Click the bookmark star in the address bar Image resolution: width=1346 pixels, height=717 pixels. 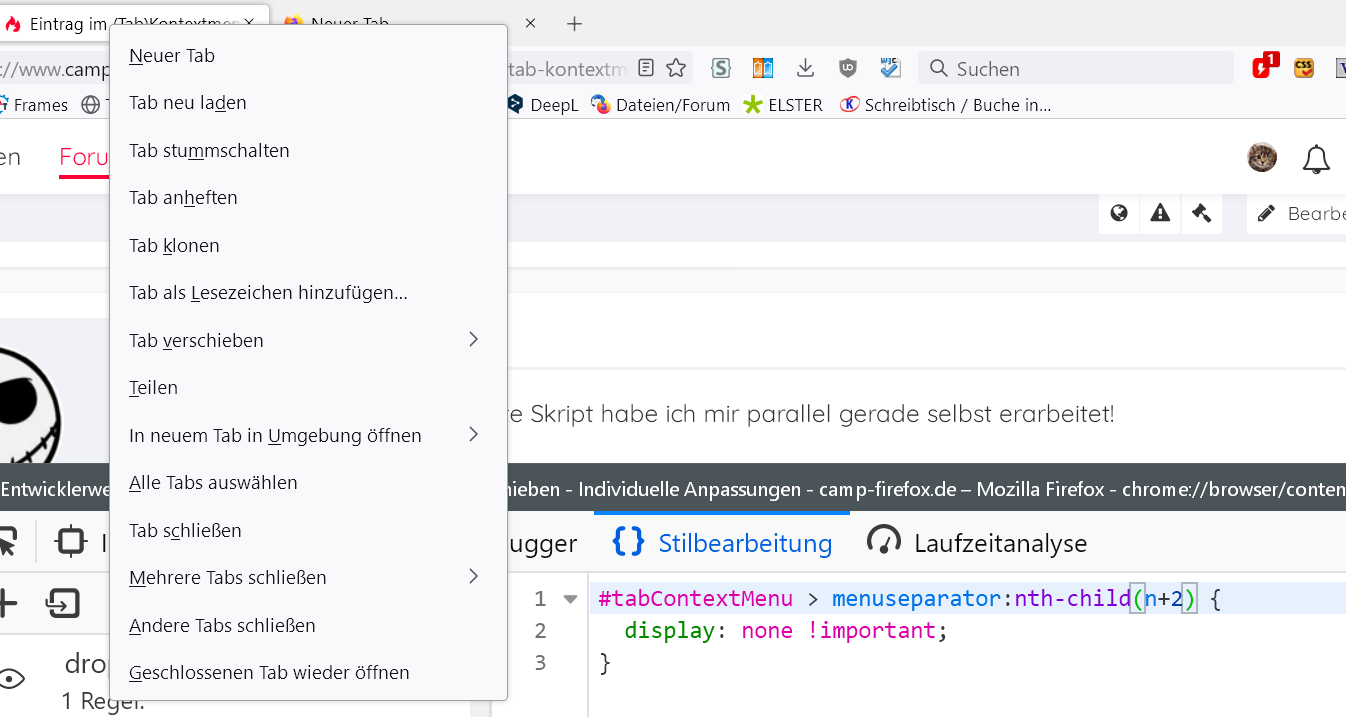[676, 68]
